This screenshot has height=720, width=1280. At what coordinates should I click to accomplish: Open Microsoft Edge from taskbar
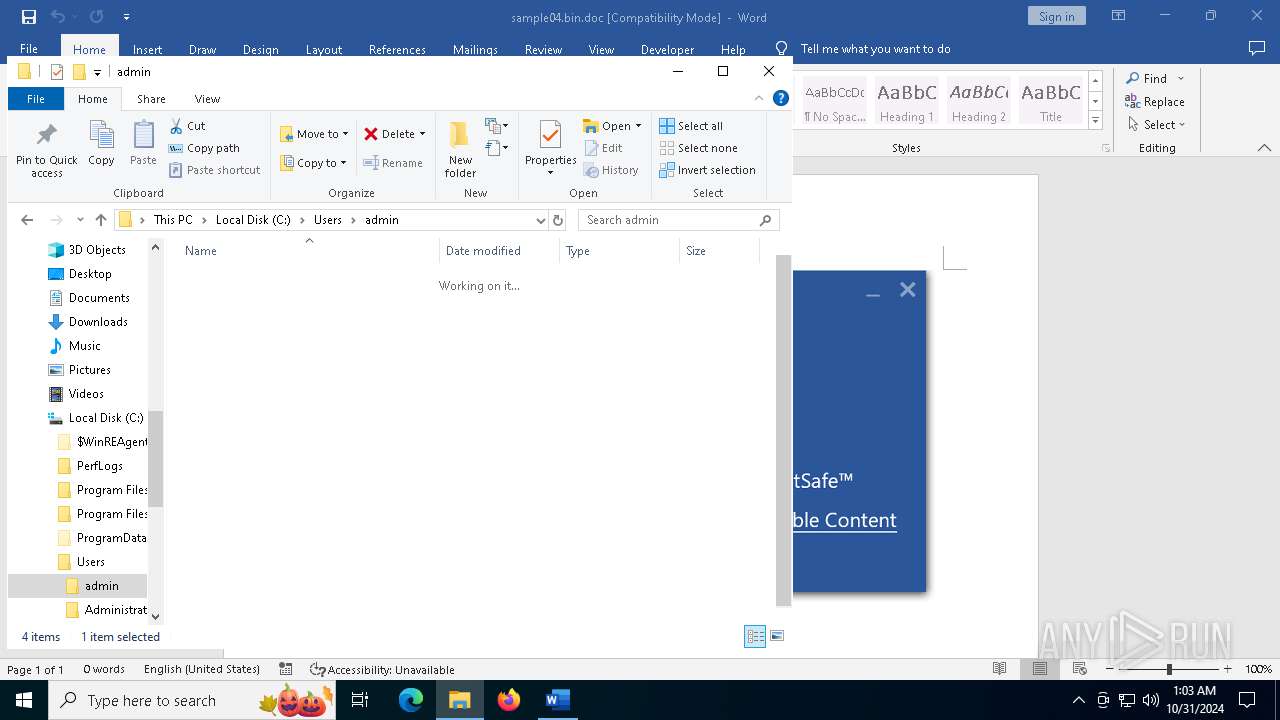(x=411, y=700)
